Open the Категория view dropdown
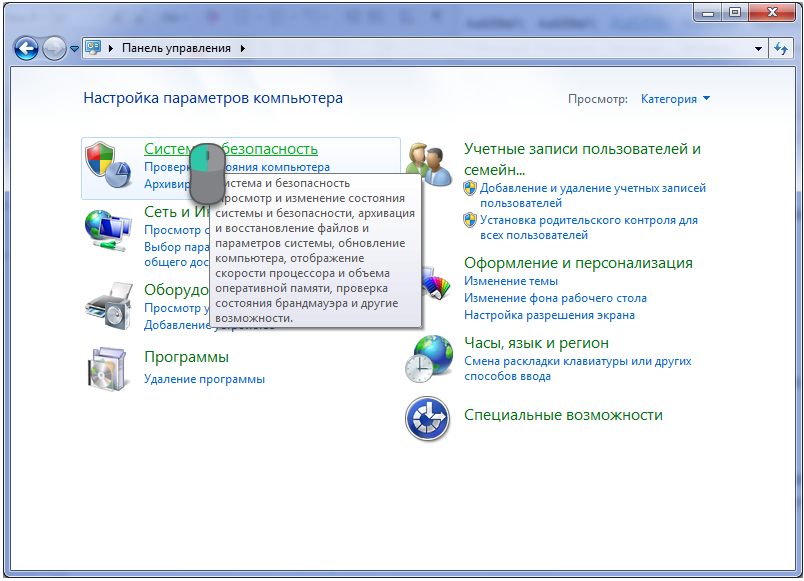804x581 pixels. pos(675,99)
